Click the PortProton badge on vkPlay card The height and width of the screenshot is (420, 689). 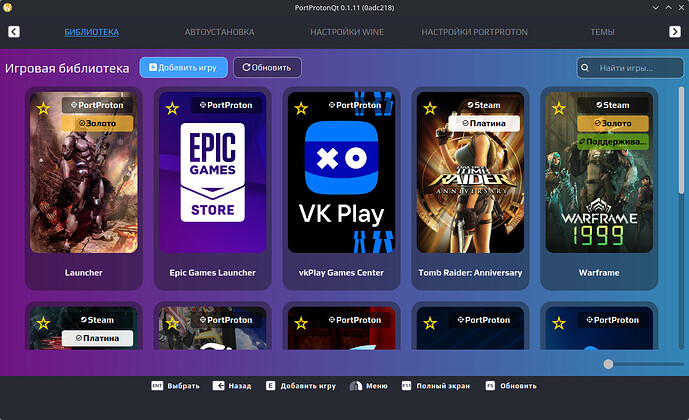[353, 105]
